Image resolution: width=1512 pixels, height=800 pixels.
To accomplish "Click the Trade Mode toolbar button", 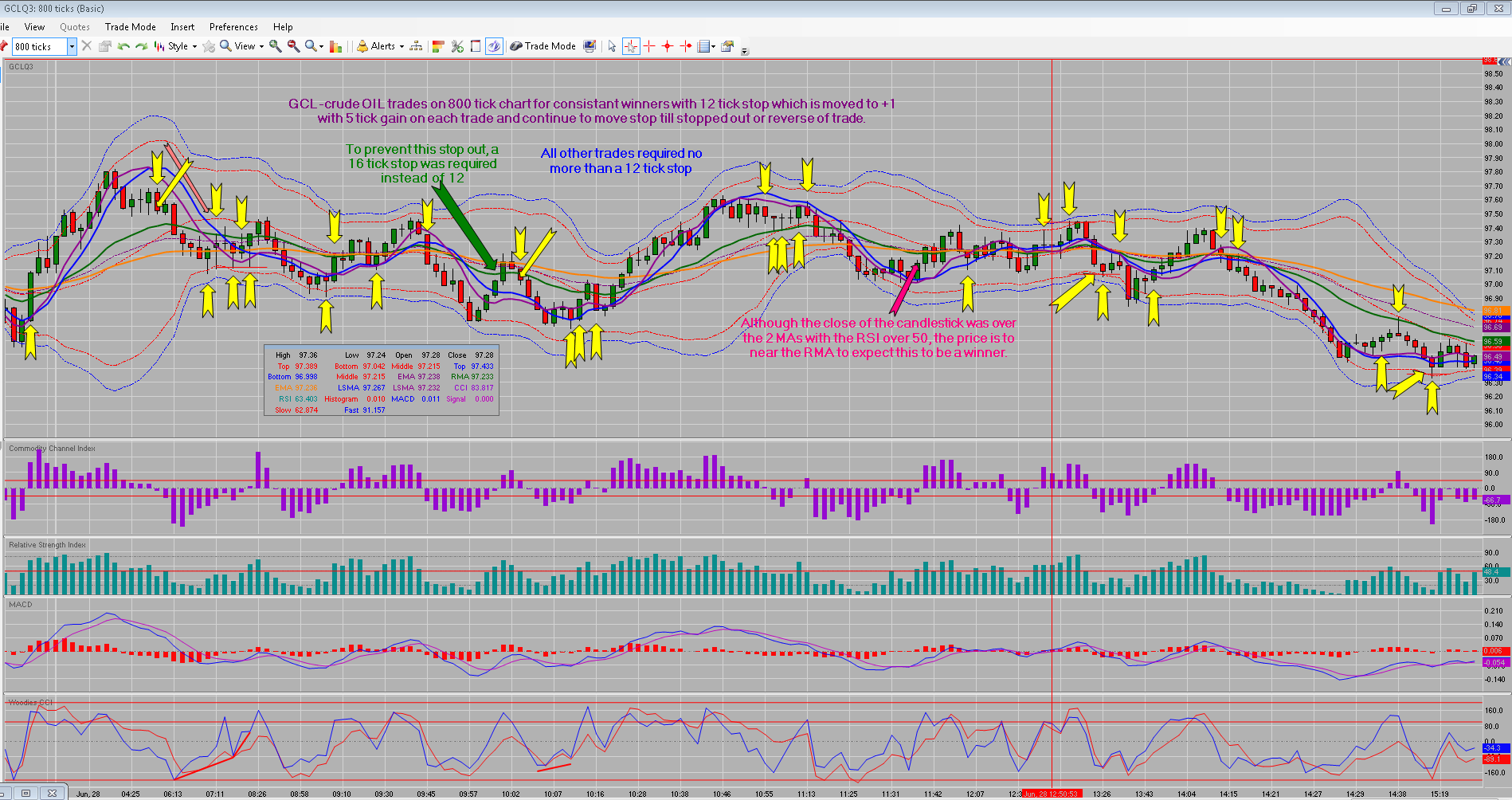I will pos(543,46).
